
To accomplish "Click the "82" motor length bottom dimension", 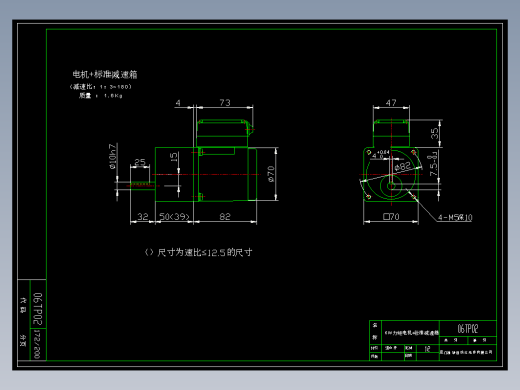I will coord(225,217).
